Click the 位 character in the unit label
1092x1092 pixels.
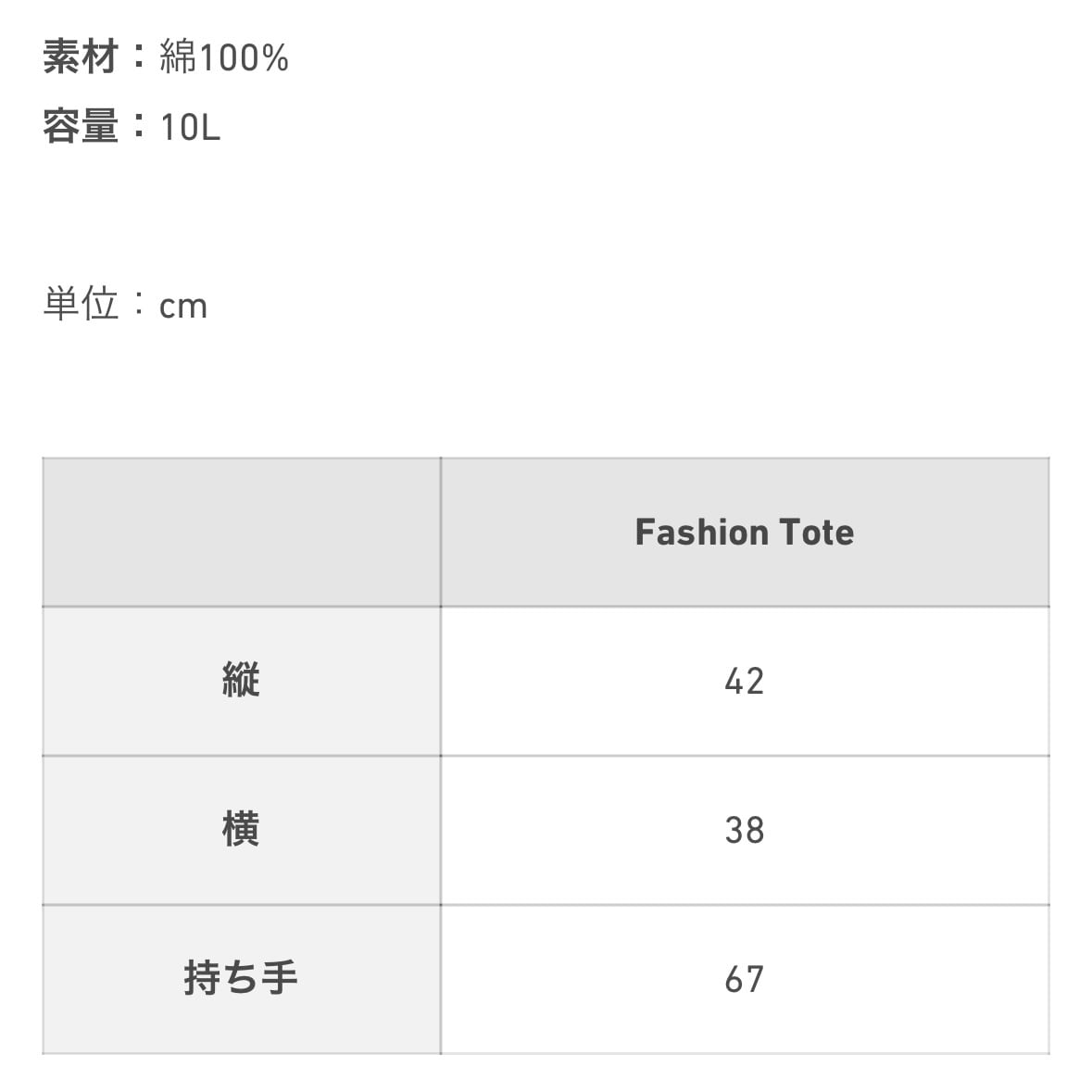(100, 304)
